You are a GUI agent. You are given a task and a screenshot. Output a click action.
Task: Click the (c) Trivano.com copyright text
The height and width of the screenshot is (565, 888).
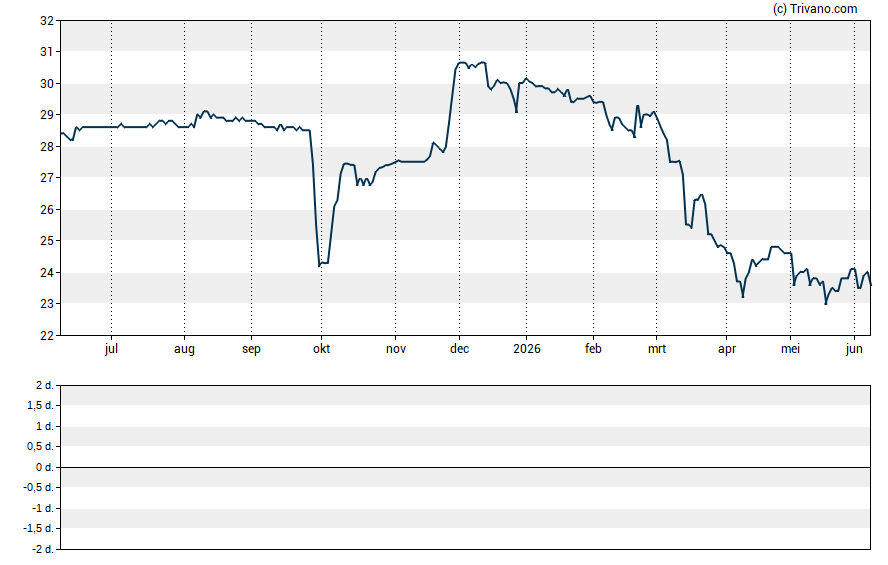click(815, 8)
